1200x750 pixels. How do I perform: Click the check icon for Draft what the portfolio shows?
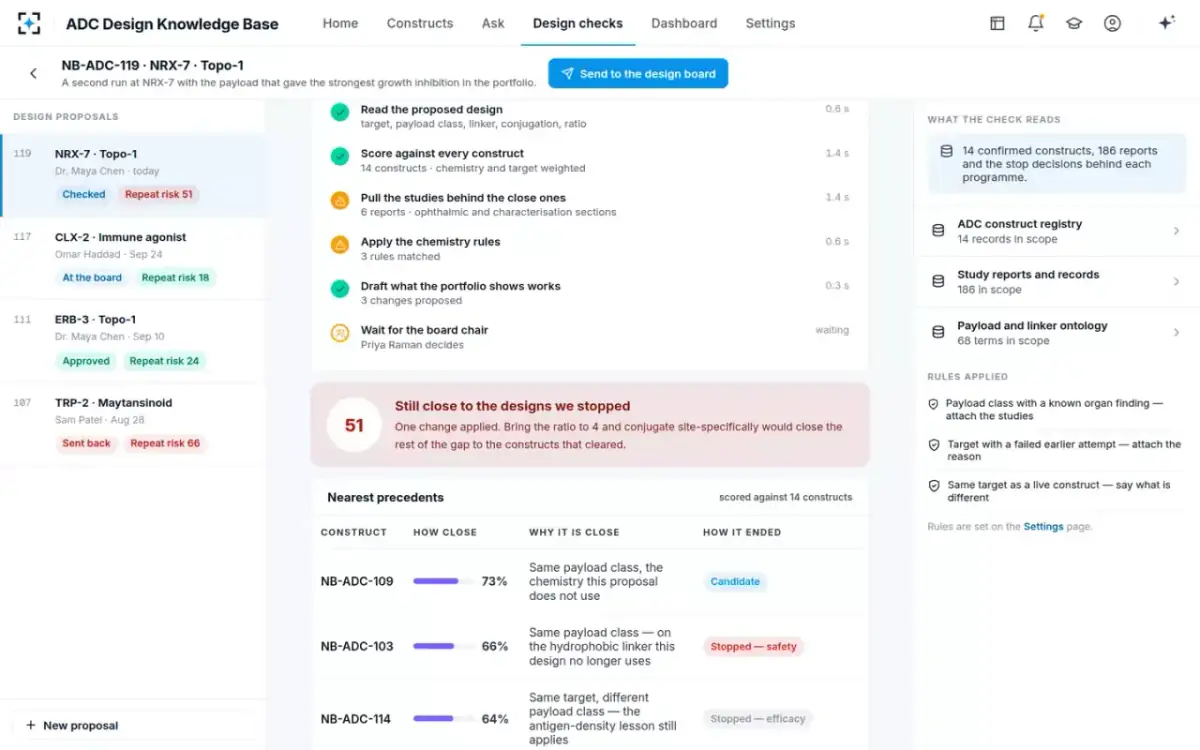click(x=340, y=288)
